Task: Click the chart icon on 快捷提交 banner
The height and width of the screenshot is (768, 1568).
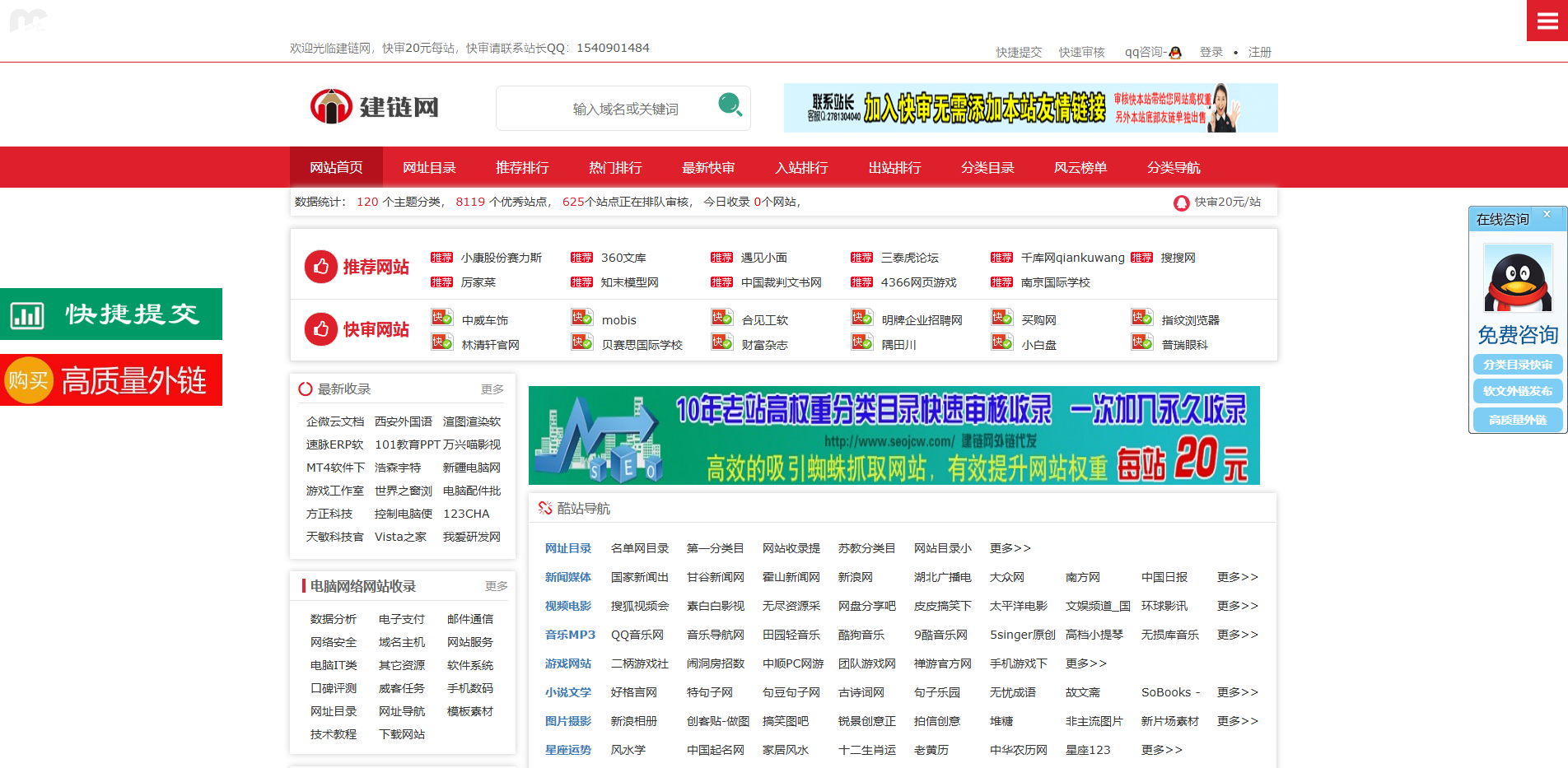Action: pos(27,314)
